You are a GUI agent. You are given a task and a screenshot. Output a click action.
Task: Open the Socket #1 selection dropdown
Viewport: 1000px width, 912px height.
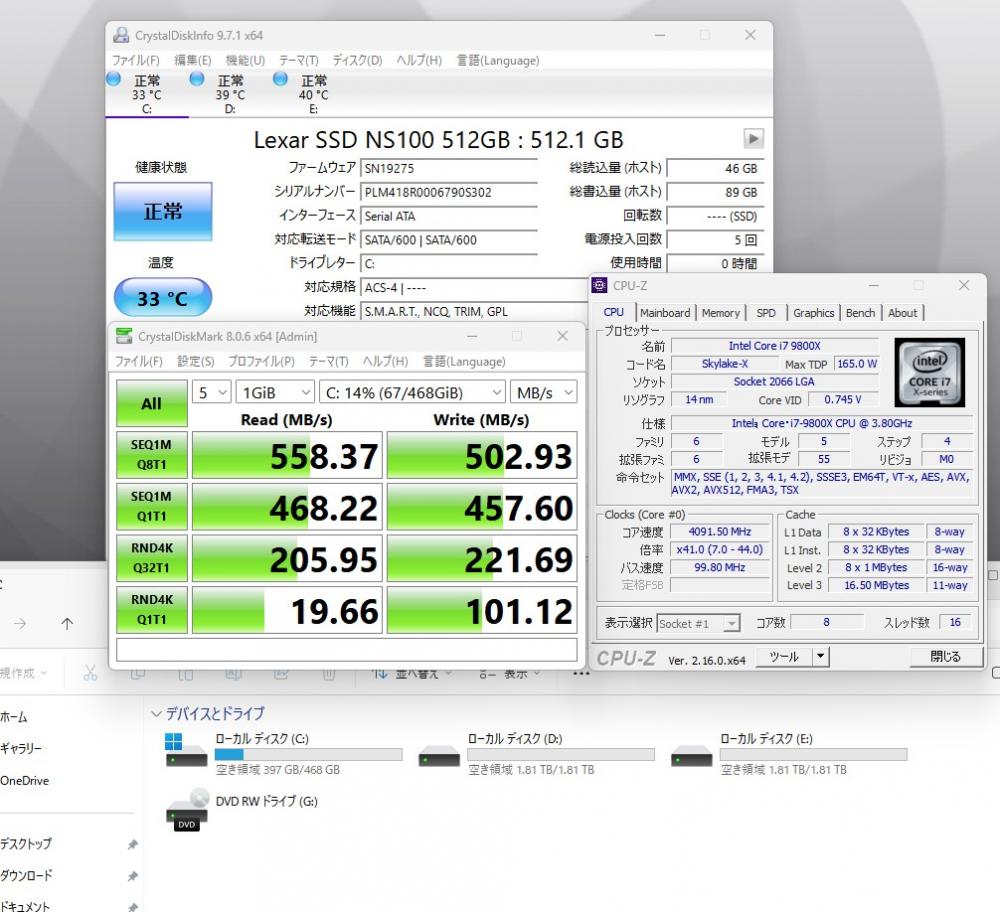(x=698, y=623)
